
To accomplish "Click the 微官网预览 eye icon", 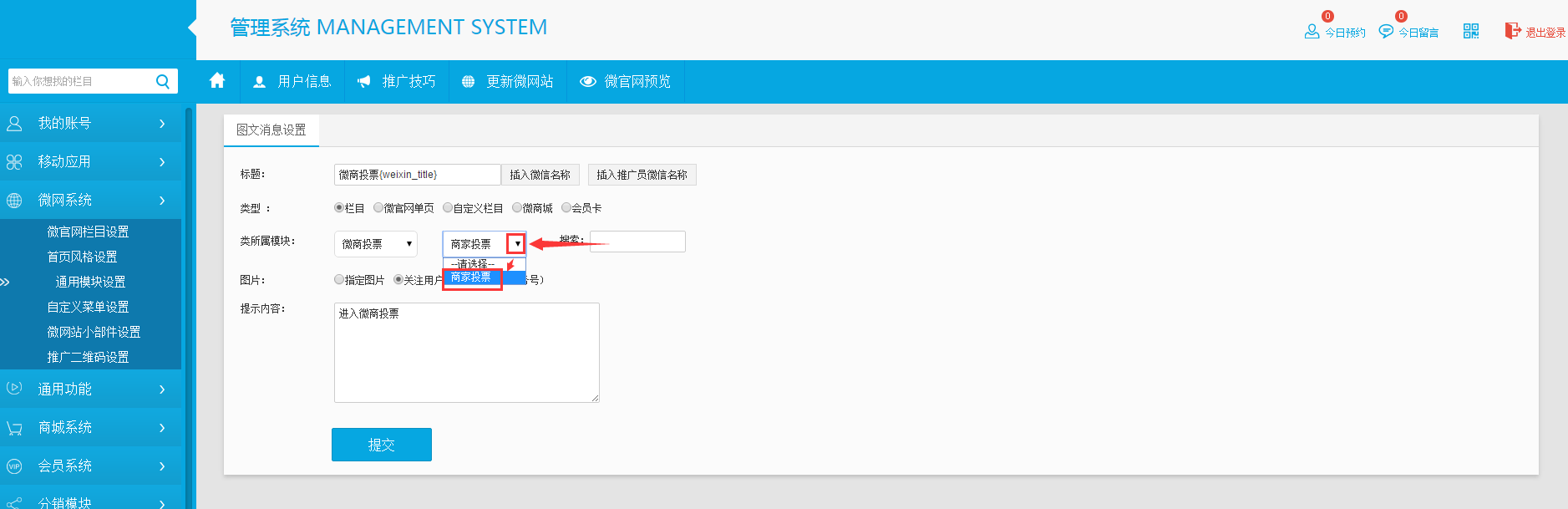I will tap(588, 81).
